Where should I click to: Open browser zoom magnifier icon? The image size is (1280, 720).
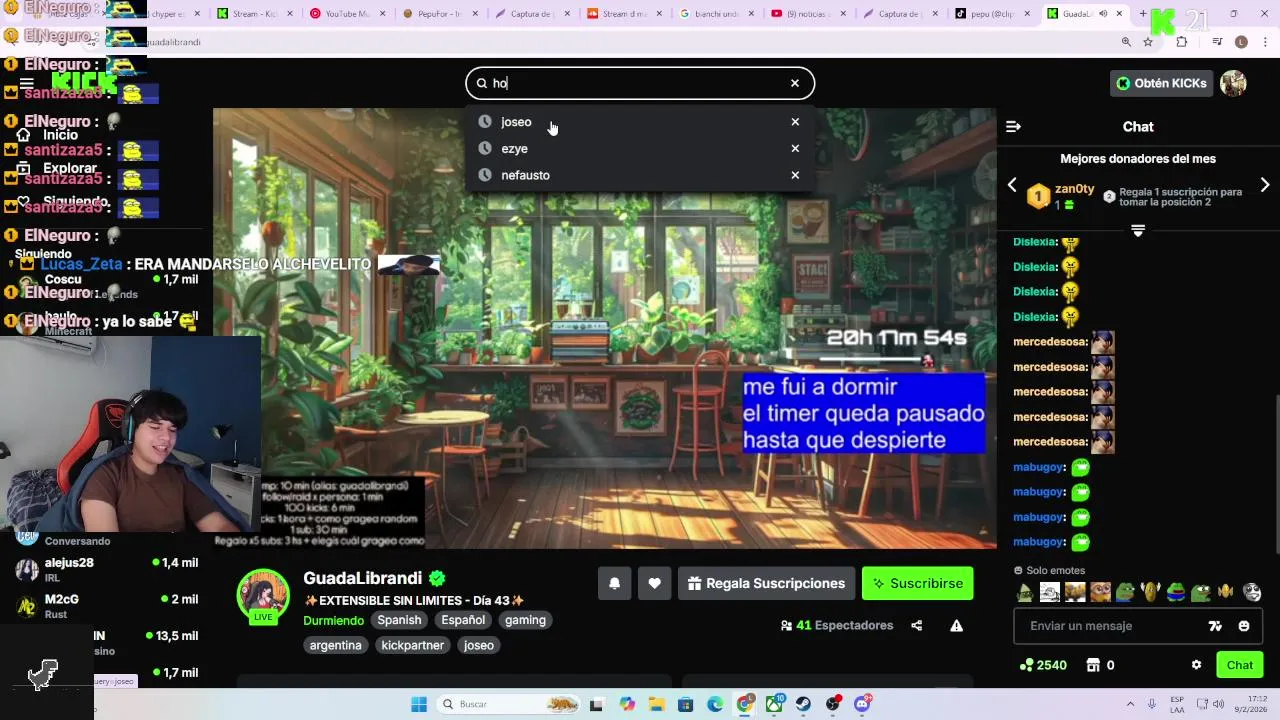(1126, 42)
